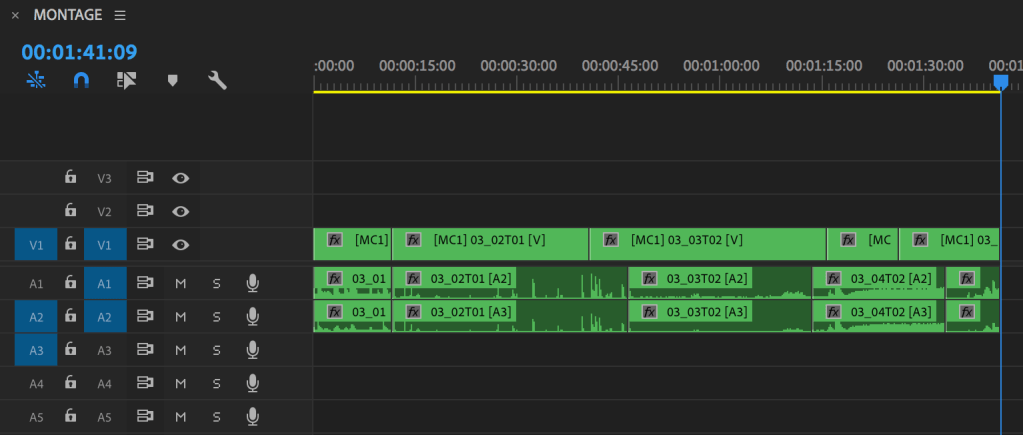
Task: Toggle V3 track visibility eye
Action: [180, 178]
